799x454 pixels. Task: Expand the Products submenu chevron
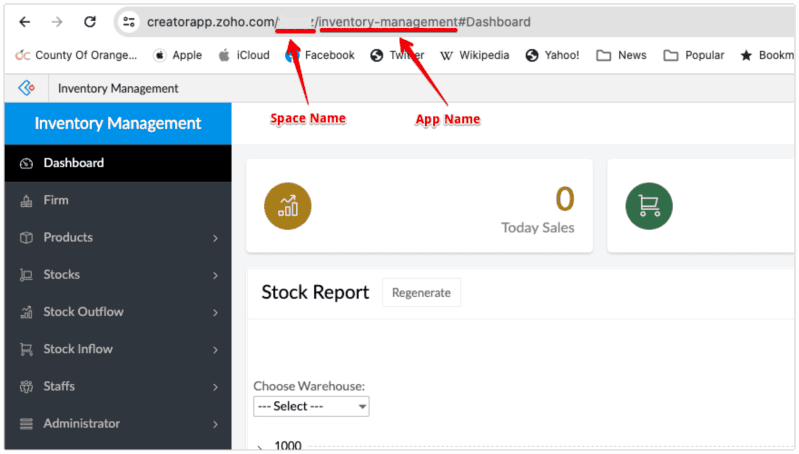(x=215, y=238)
